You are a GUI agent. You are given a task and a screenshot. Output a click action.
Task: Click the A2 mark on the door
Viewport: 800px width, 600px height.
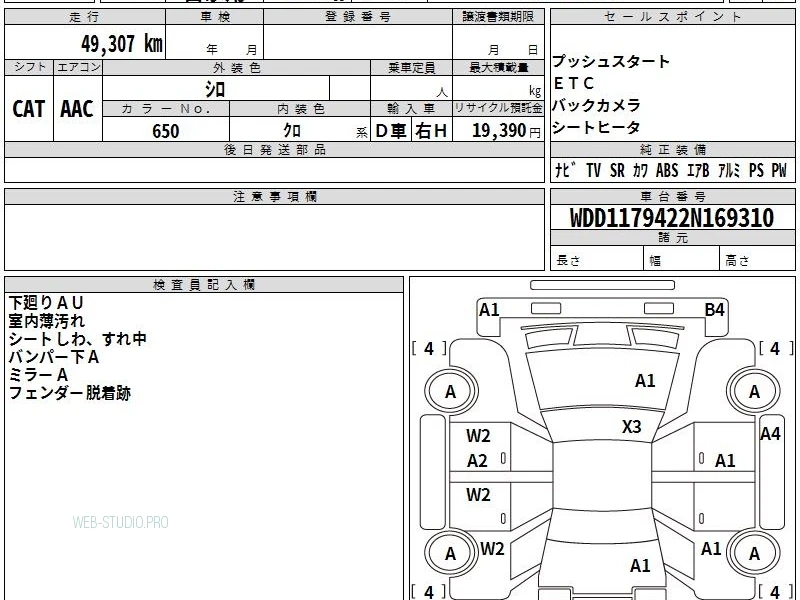[x=478, y=461]
